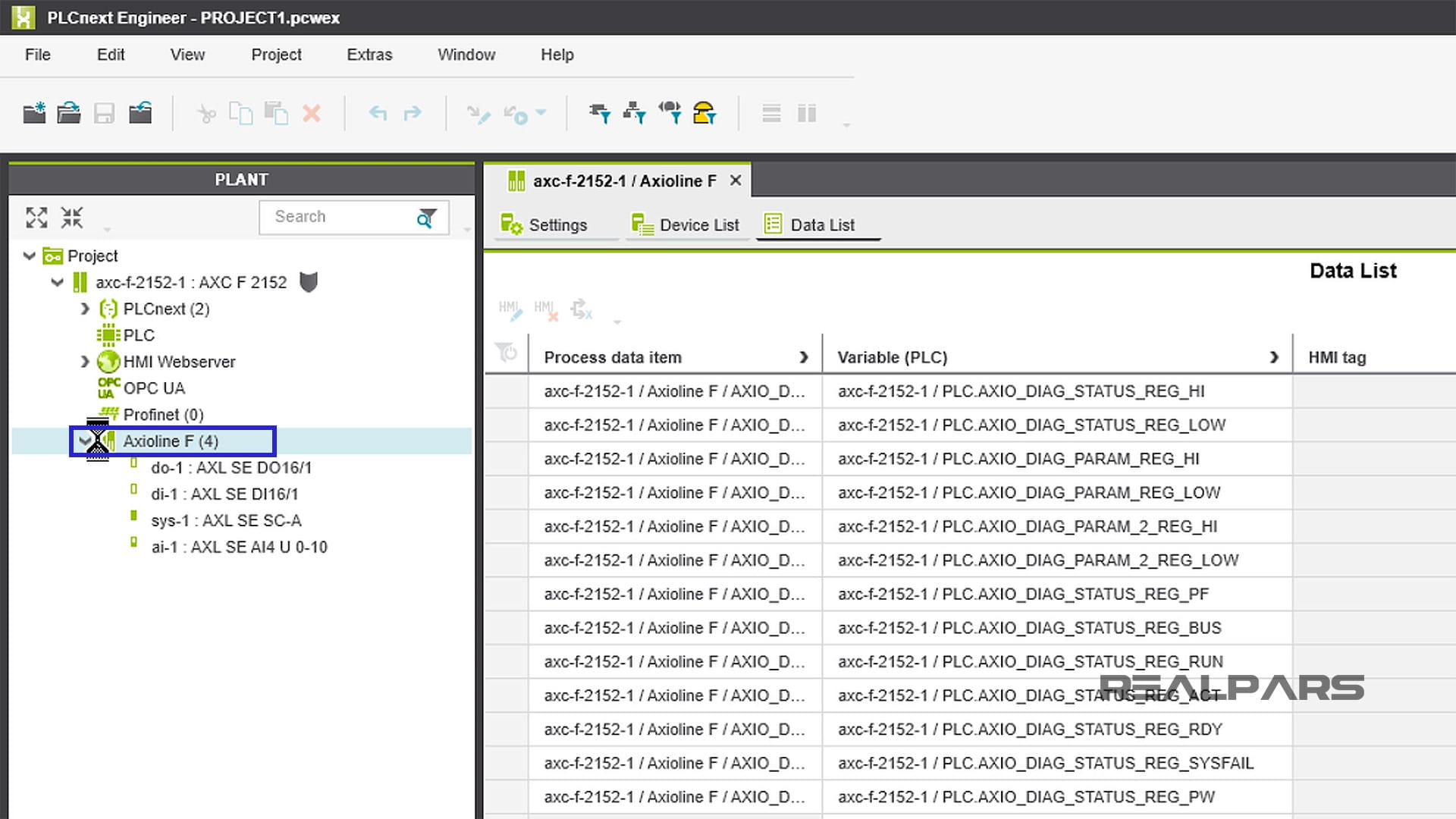Click the Data List reset filter icon
Image resolution: width=1456 pixels, height=819 pixels.
point(506,352)
